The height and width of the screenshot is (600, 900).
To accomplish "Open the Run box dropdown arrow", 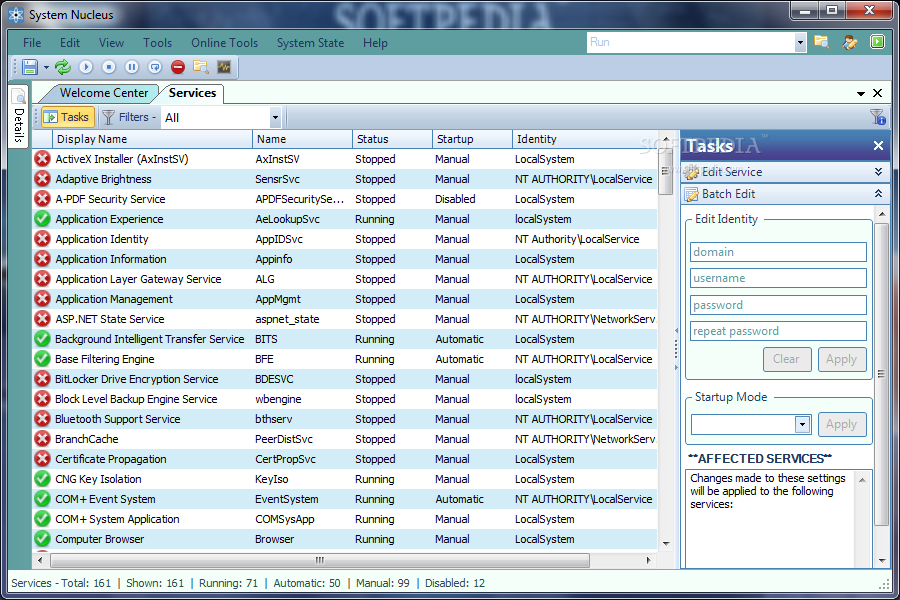I will (x=800, y=42).
